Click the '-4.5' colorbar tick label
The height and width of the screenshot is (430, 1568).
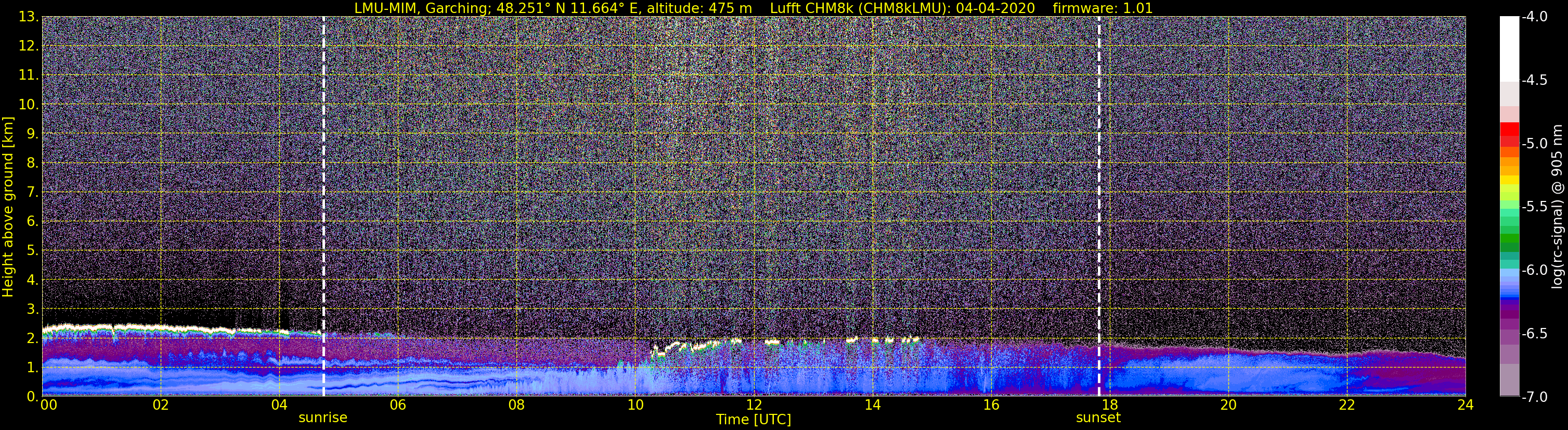point(1534,80)
